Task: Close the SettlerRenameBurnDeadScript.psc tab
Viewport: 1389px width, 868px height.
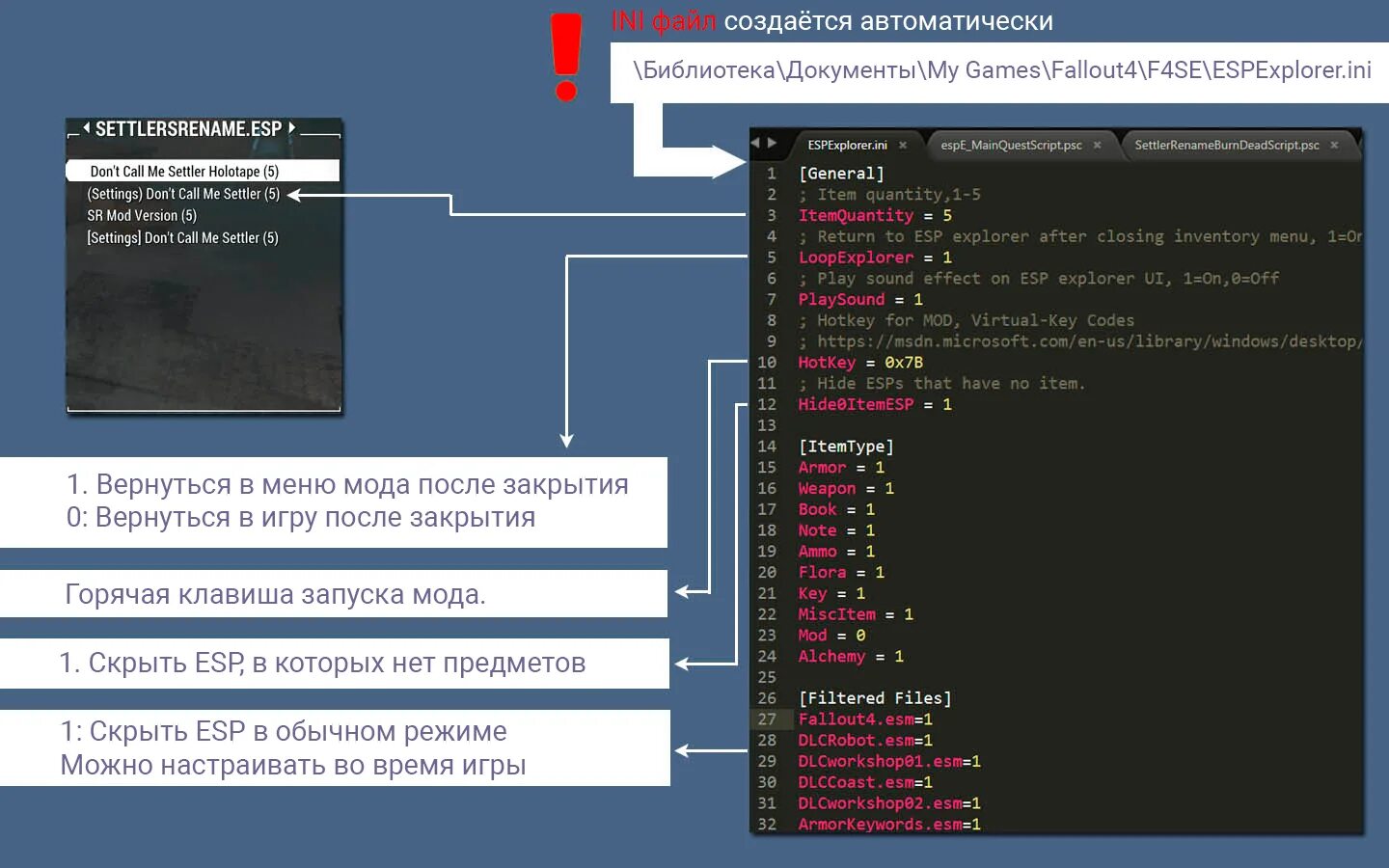Action: [x=1334, y=145]
